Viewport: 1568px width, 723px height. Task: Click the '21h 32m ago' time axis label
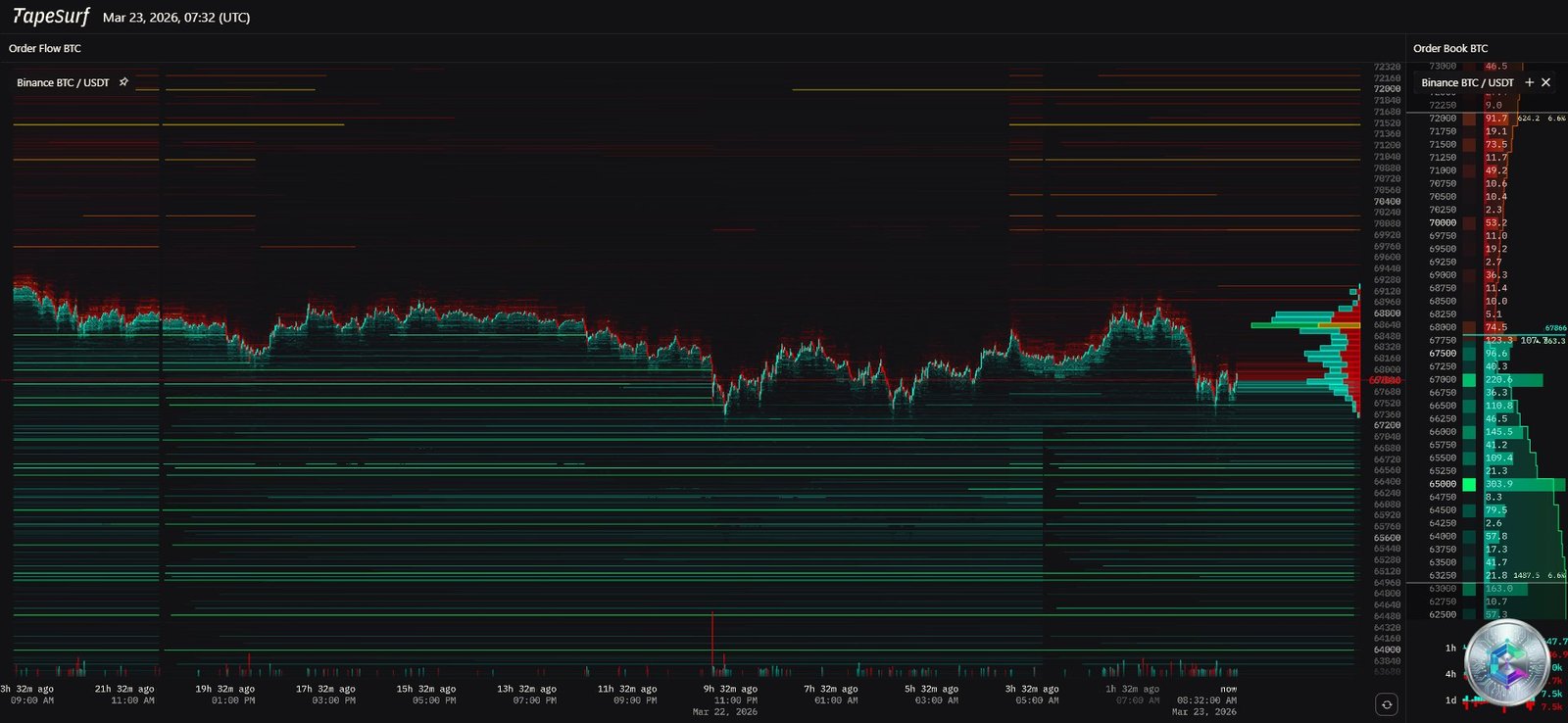click(124, 689)
